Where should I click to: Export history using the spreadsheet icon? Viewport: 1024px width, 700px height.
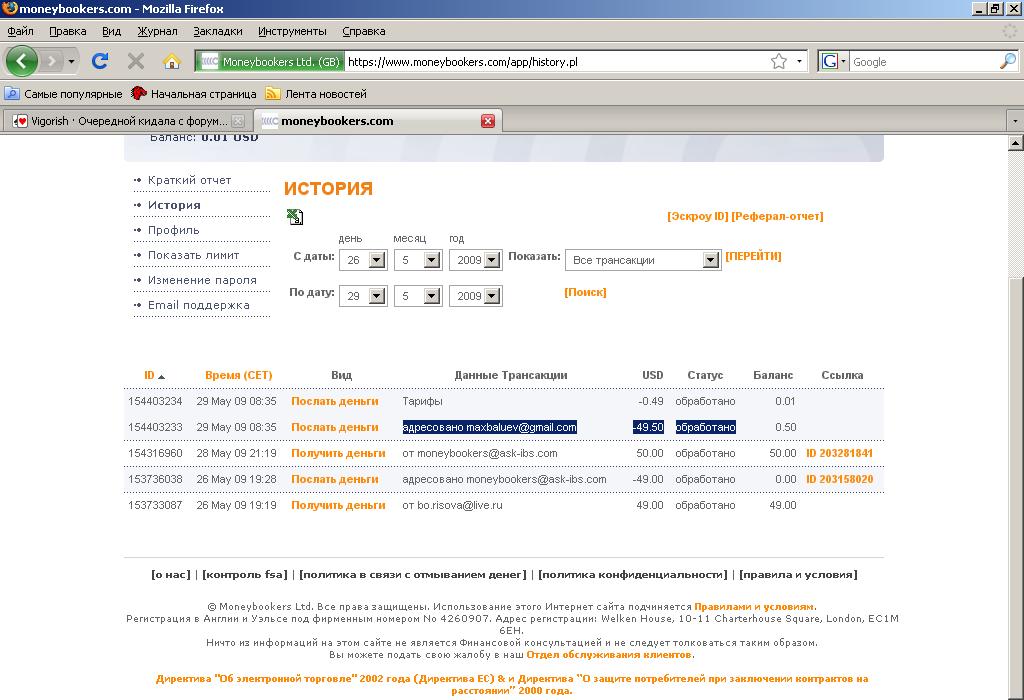click(295, 216)
